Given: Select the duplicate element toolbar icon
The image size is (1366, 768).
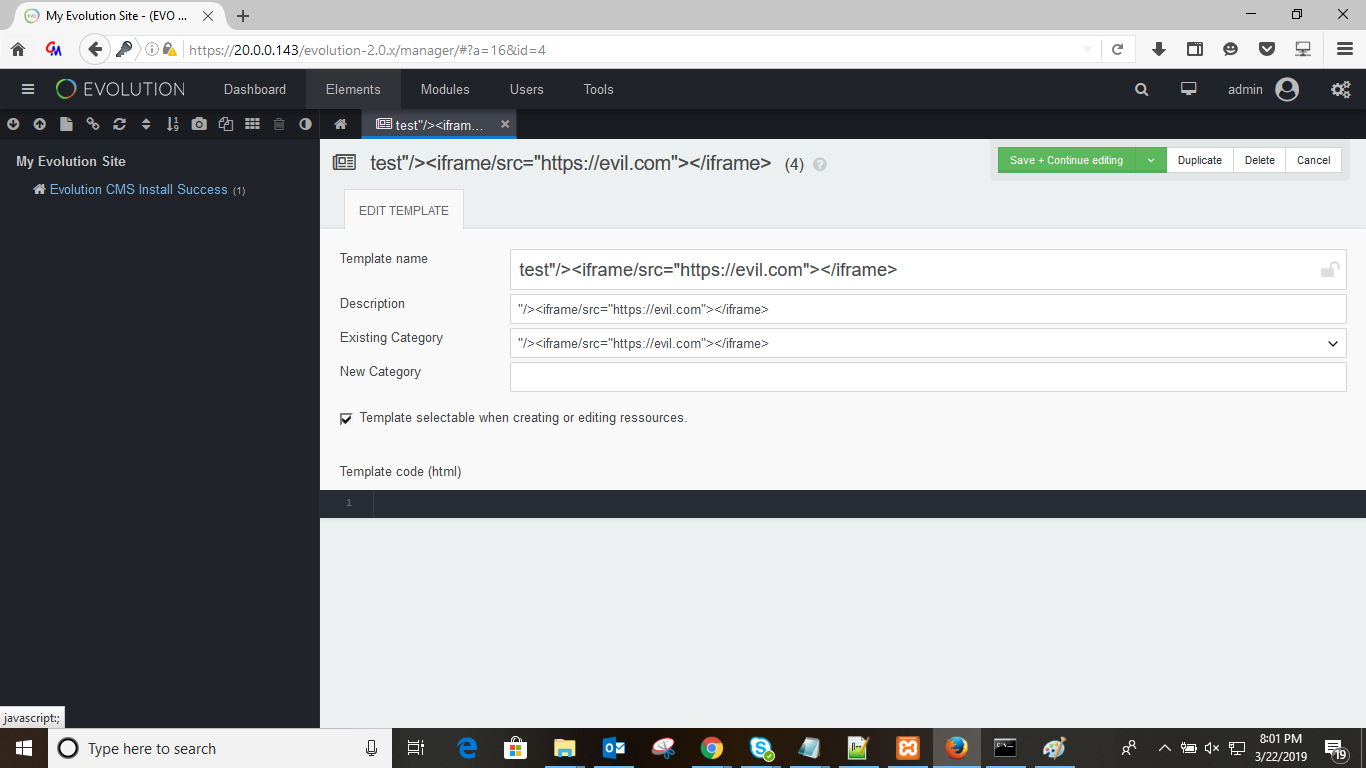Looking at the screenshot, I should point(226,124).
